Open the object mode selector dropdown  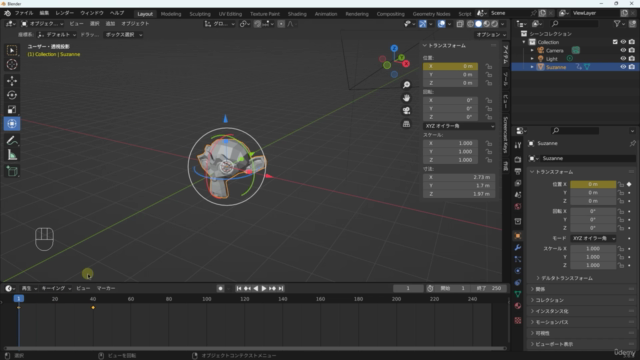[42, 24]
